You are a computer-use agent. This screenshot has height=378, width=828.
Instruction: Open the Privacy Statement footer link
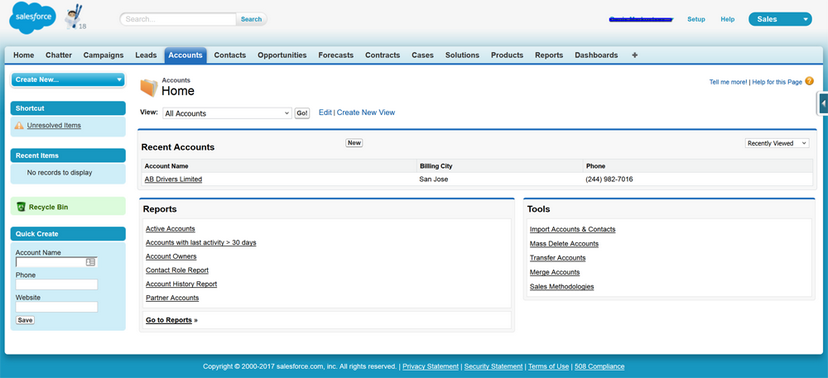(x=430, y=366)
